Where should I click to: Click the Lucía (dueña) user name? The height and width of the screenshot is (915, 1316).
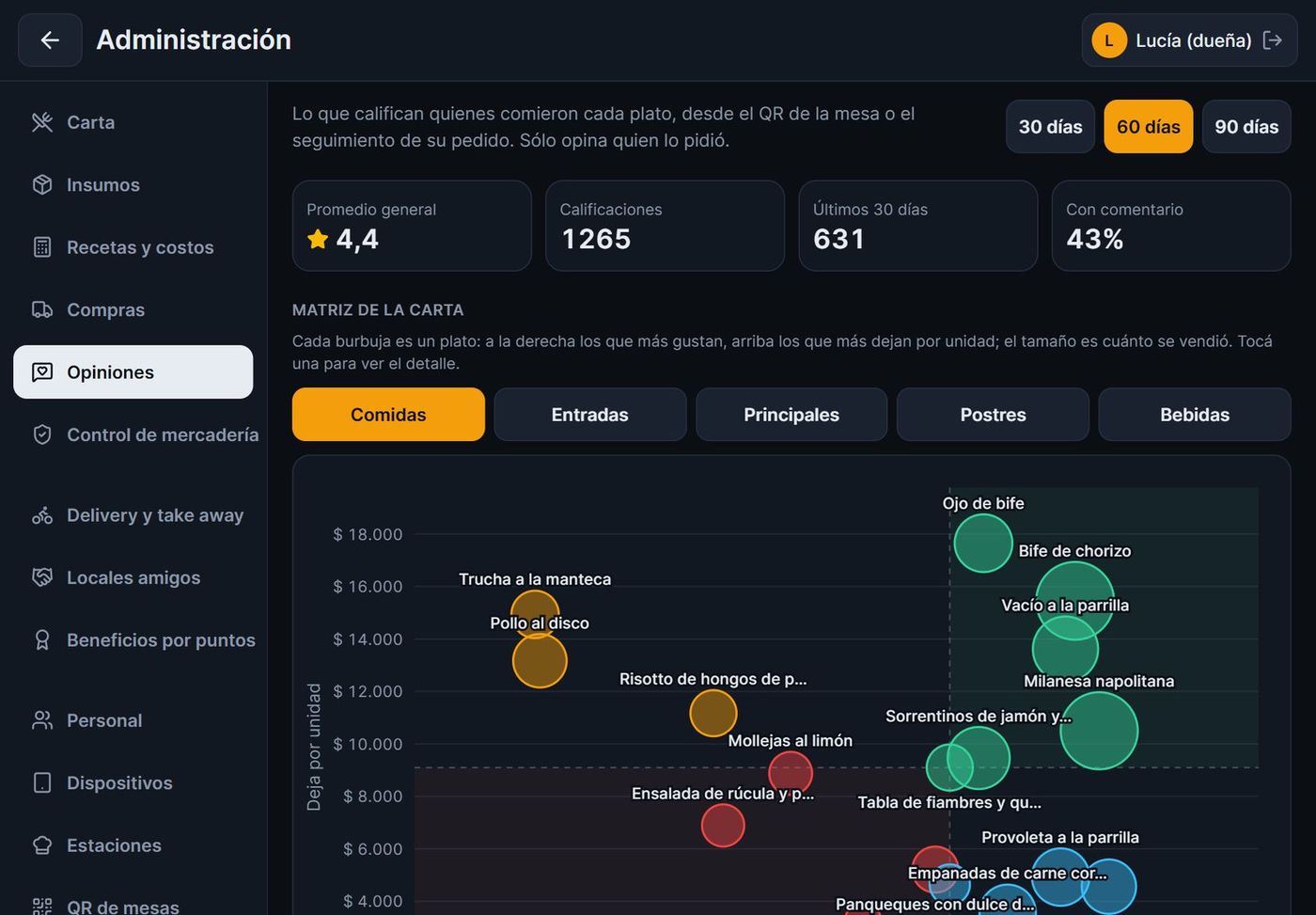1194,40
